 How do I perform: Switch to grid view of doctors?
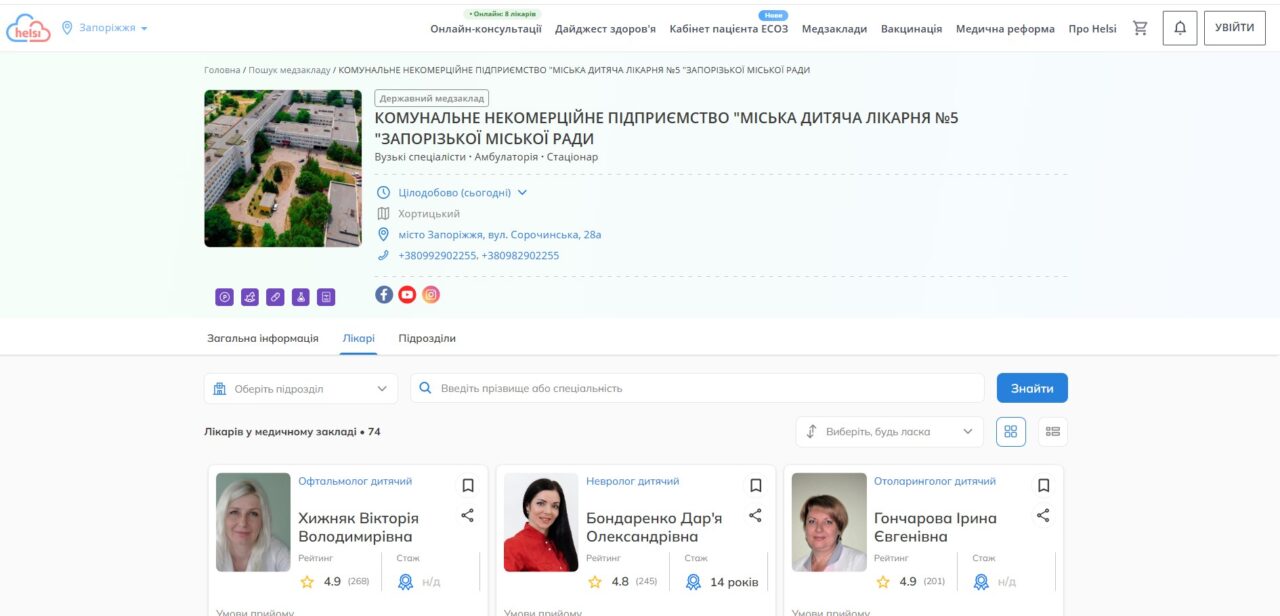click(x=1011, y=431)
